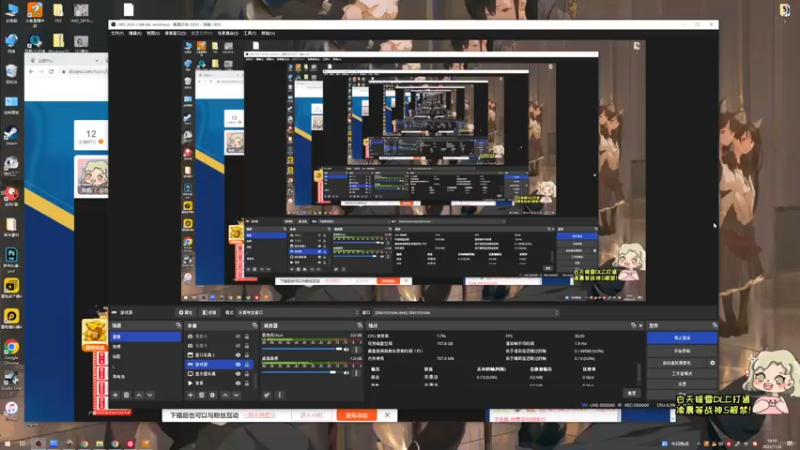Image resolution: width=800 pixels, height=450 pixels.
Task: Open the 编辑(E) menu in OBS
Action: [135, 33]
